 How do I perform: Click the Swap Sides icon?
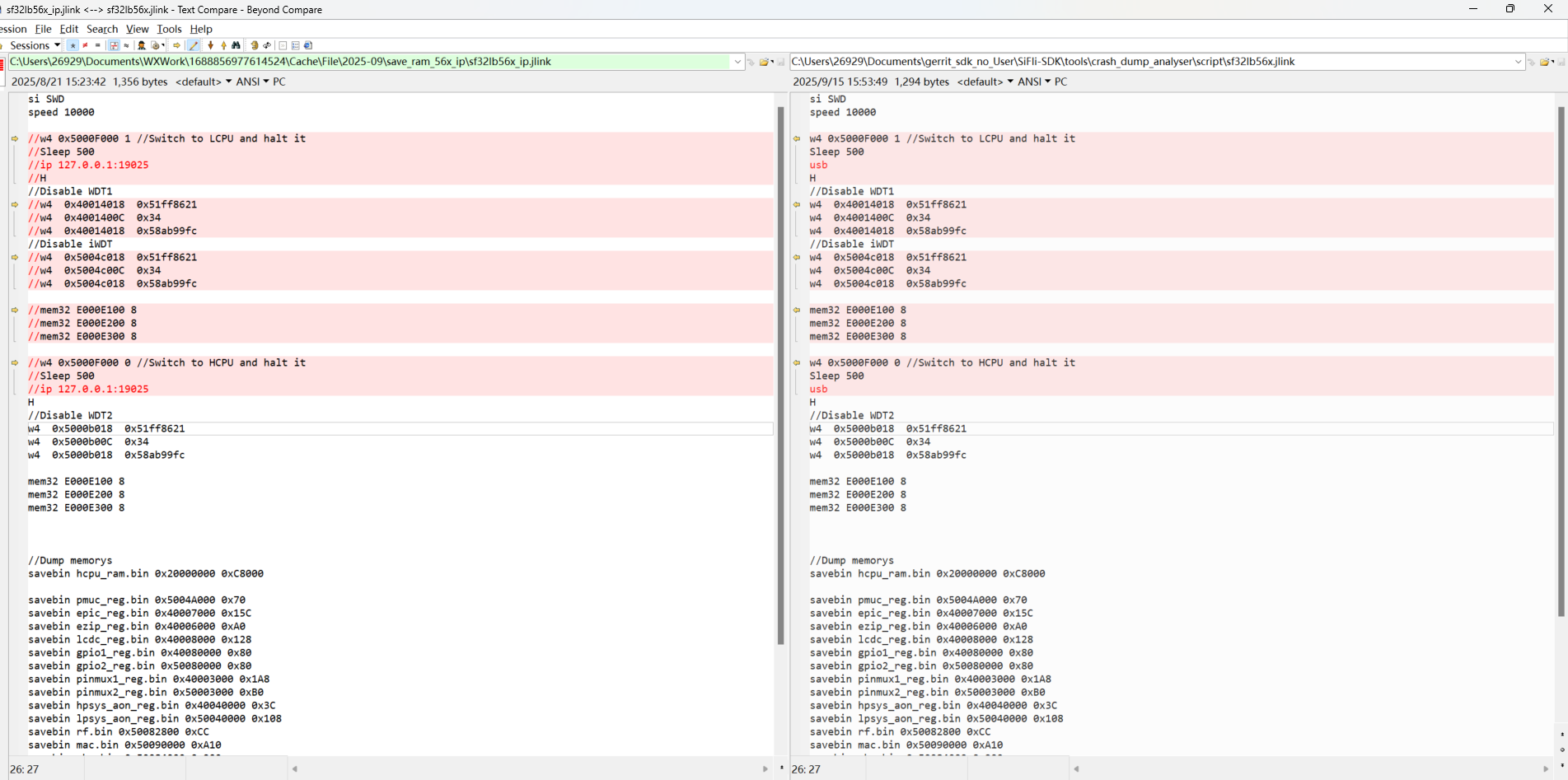click(267, 45)
